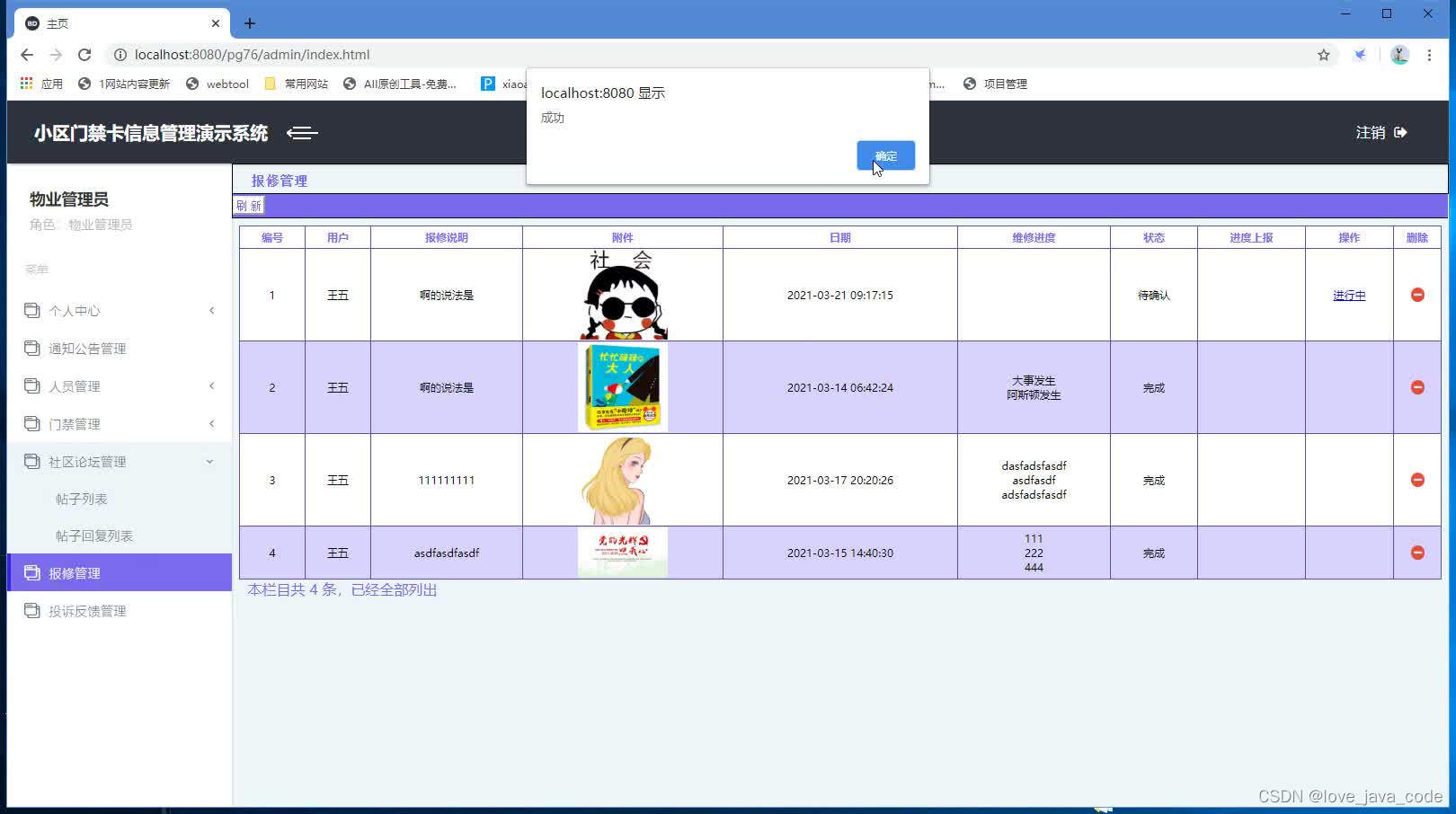Bookmark page with star icon
Screen dimensions: 1456x814
pyautogui.click(x=1324, y=55)
